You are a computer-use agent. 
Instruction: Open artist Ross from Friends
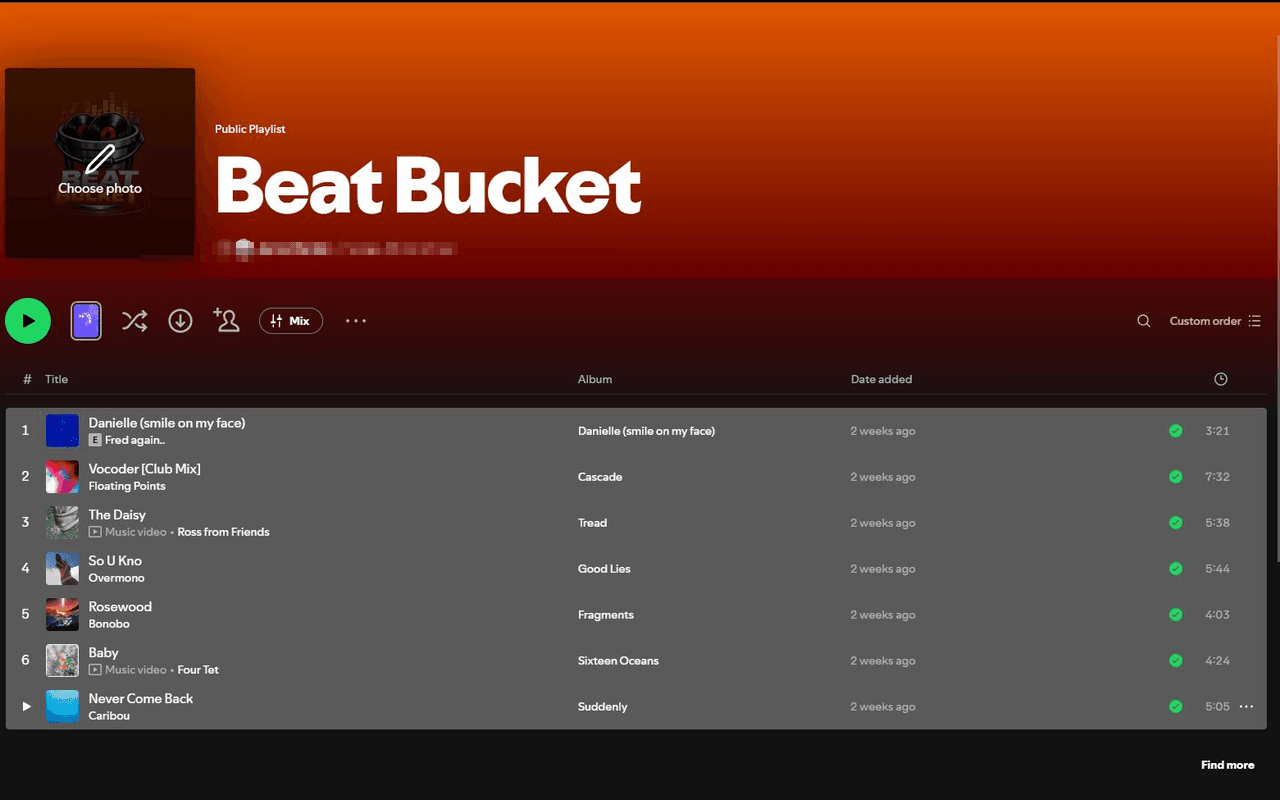223,532
